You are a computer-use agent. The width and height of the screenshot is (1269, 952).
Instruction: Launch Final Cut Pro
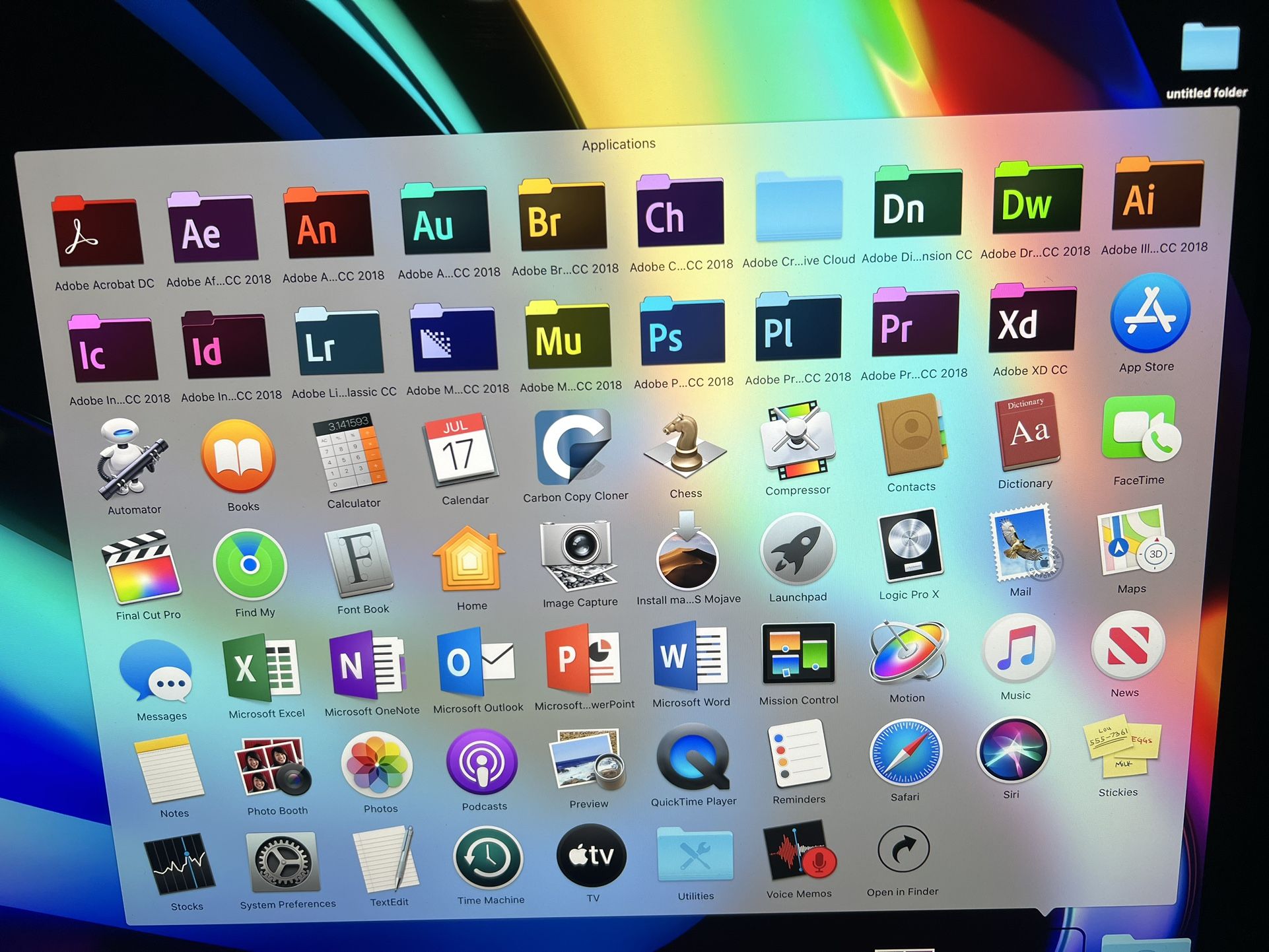click(141, 566)
